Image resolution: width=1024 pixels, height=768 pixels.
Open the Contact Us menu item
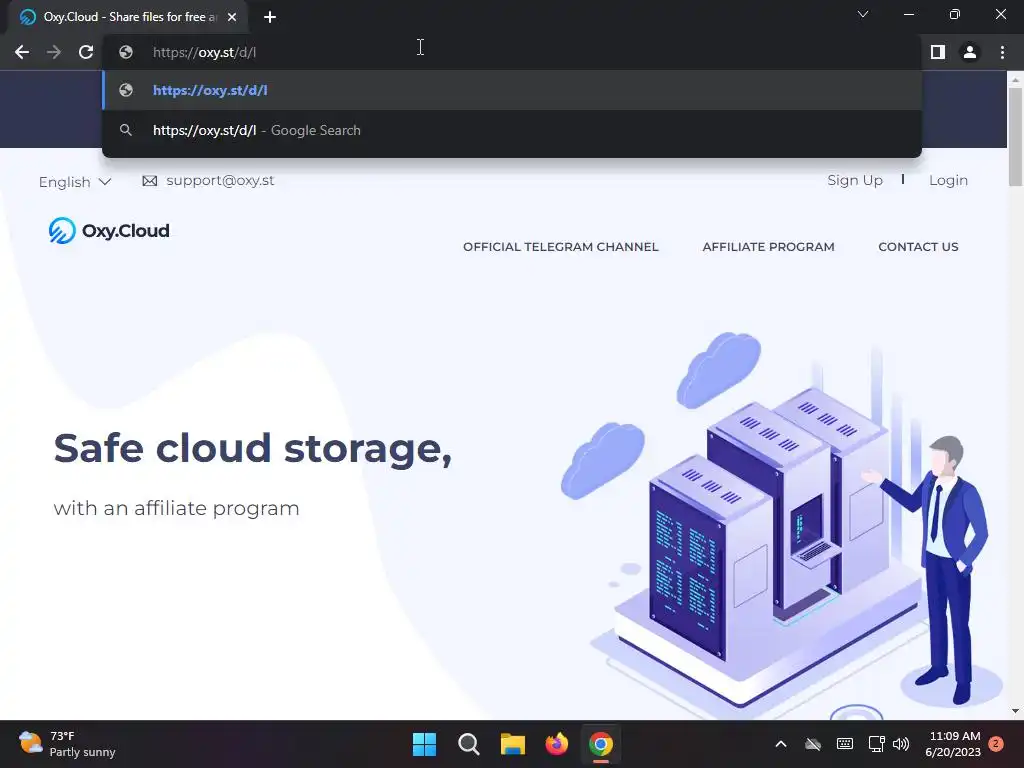pyautogui.click(x=918, y=247)
